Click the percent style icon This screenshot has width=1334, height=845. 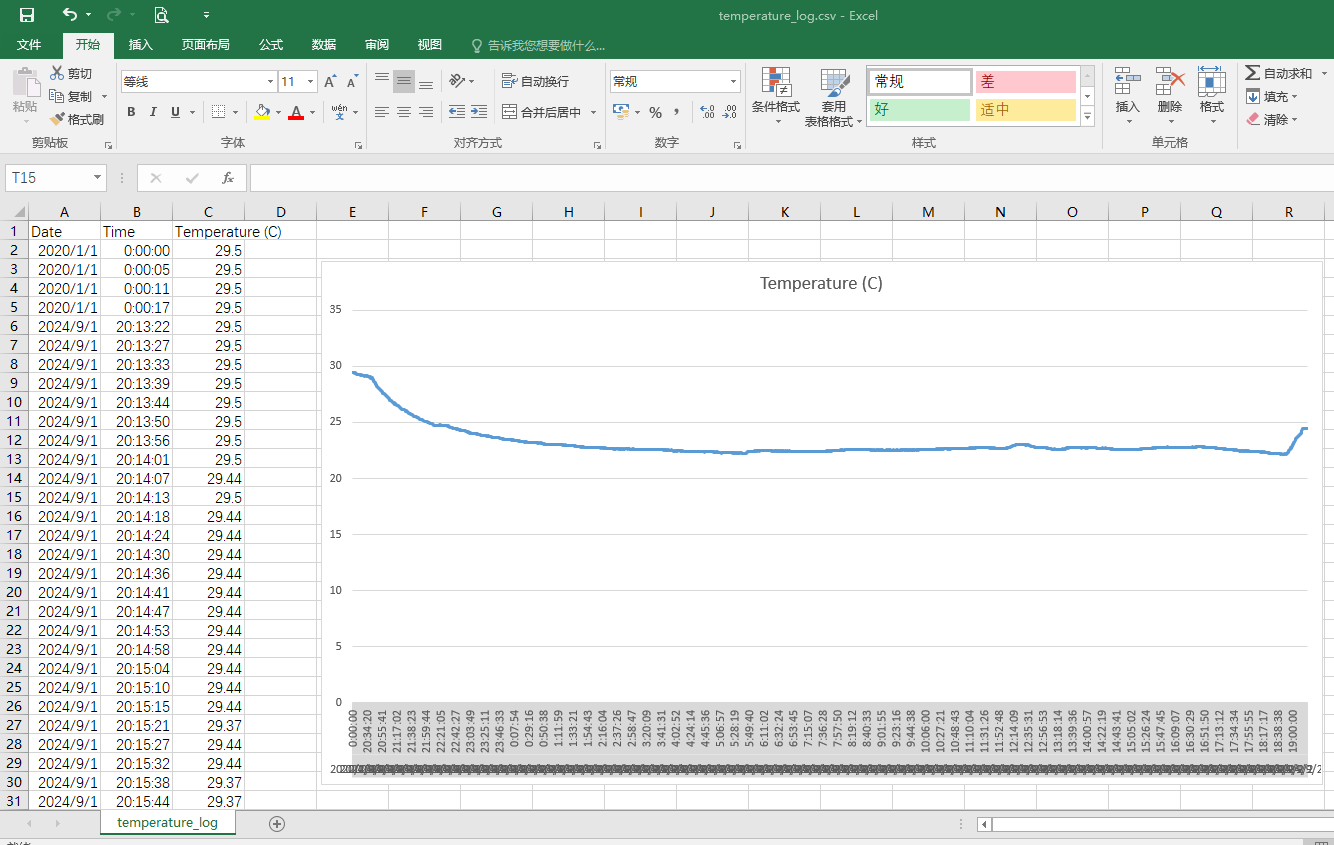pos(655,112)
